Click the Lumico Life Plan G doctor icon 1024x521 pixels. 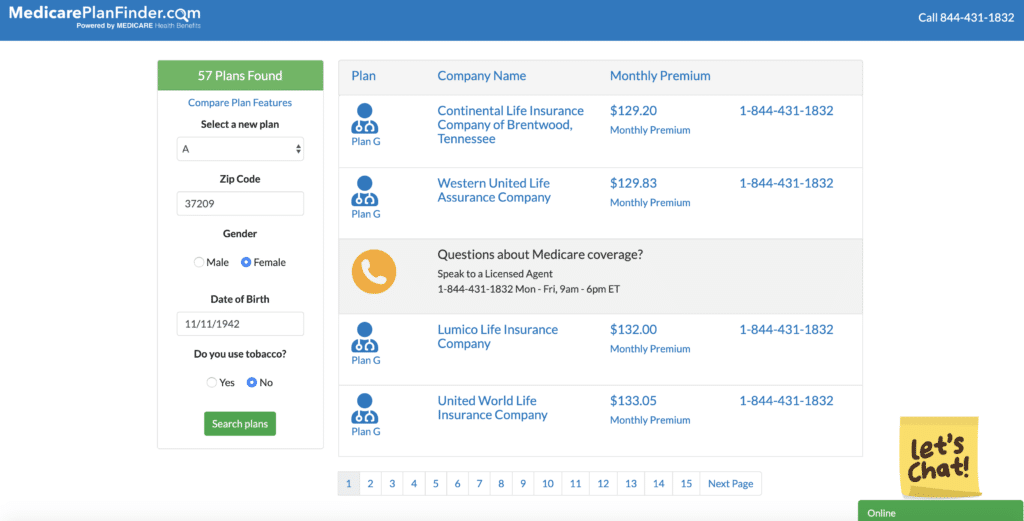click(365, 338)
